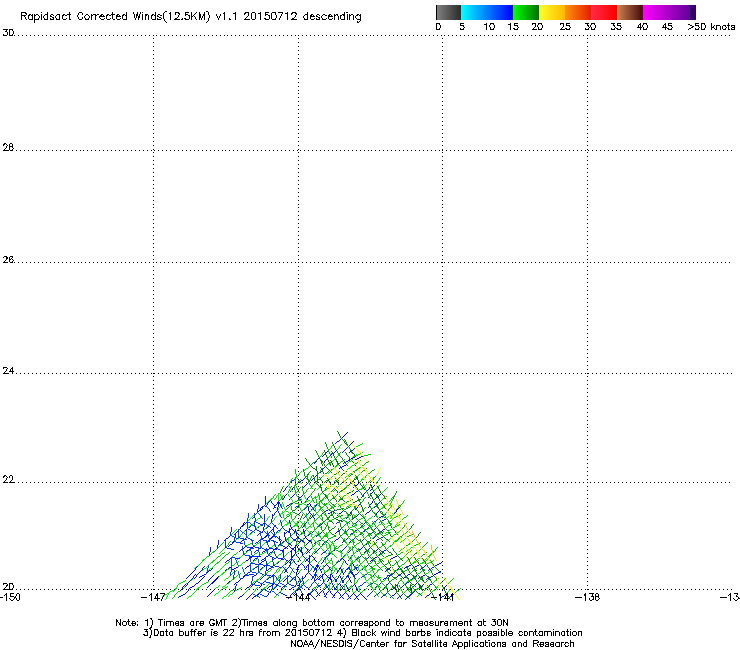Click latitude label '24' on the left axis
Screen dimensions: 740x650
[x=8, y=371]
